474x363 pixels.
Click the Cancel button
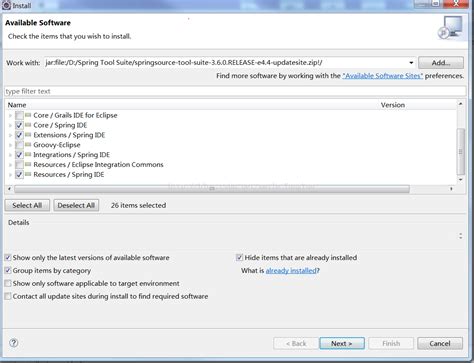[x=440, y=343]
